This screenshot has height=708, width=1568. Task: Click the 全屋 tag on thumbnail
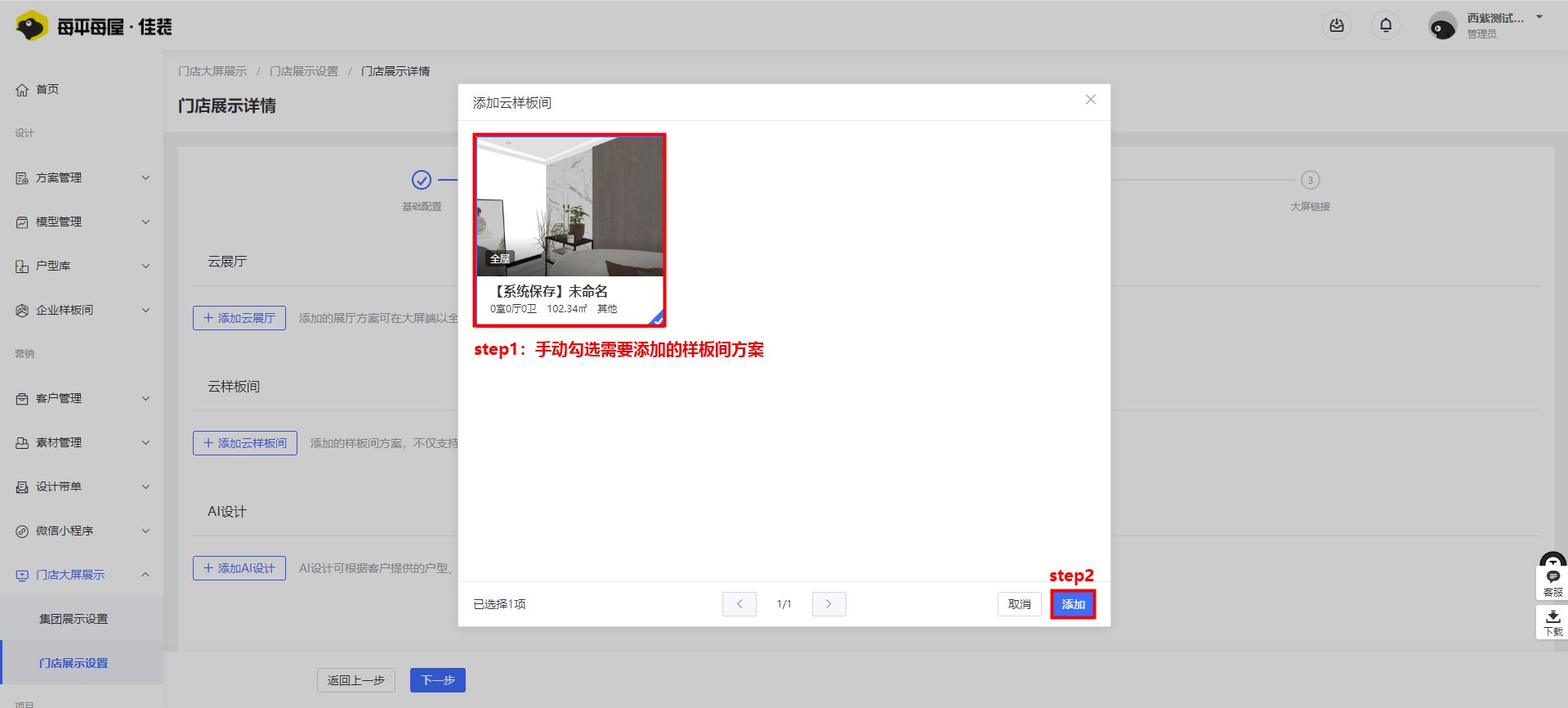(500, 258)
